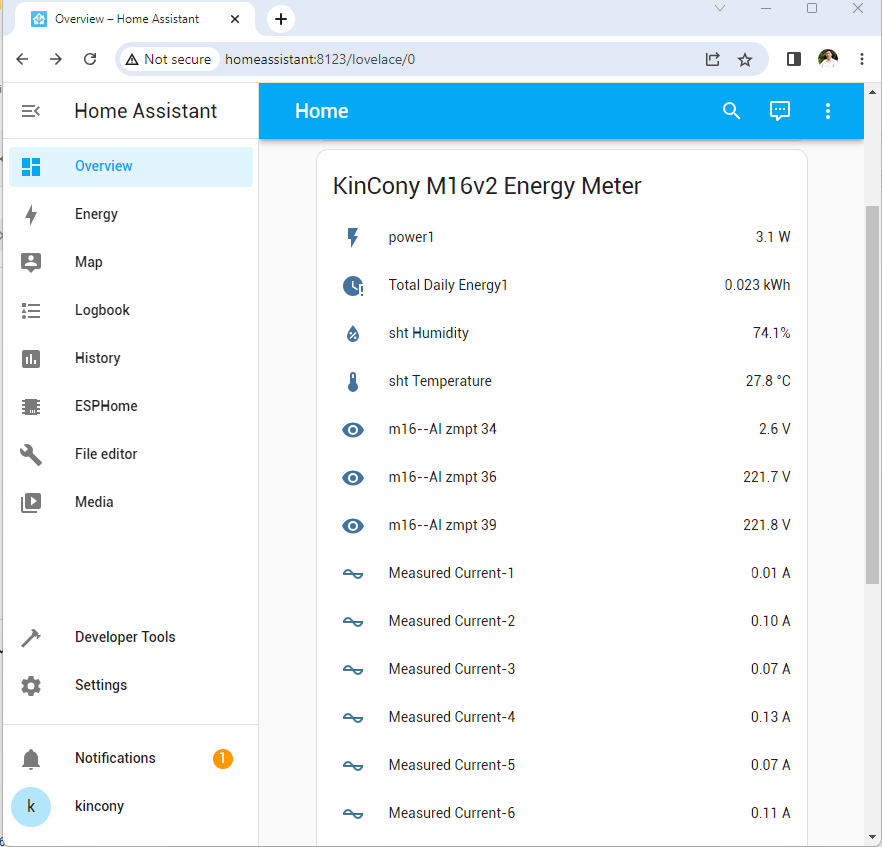
Task: Collapse the Home Assistant sidebar menu
Action: (31, 111)
